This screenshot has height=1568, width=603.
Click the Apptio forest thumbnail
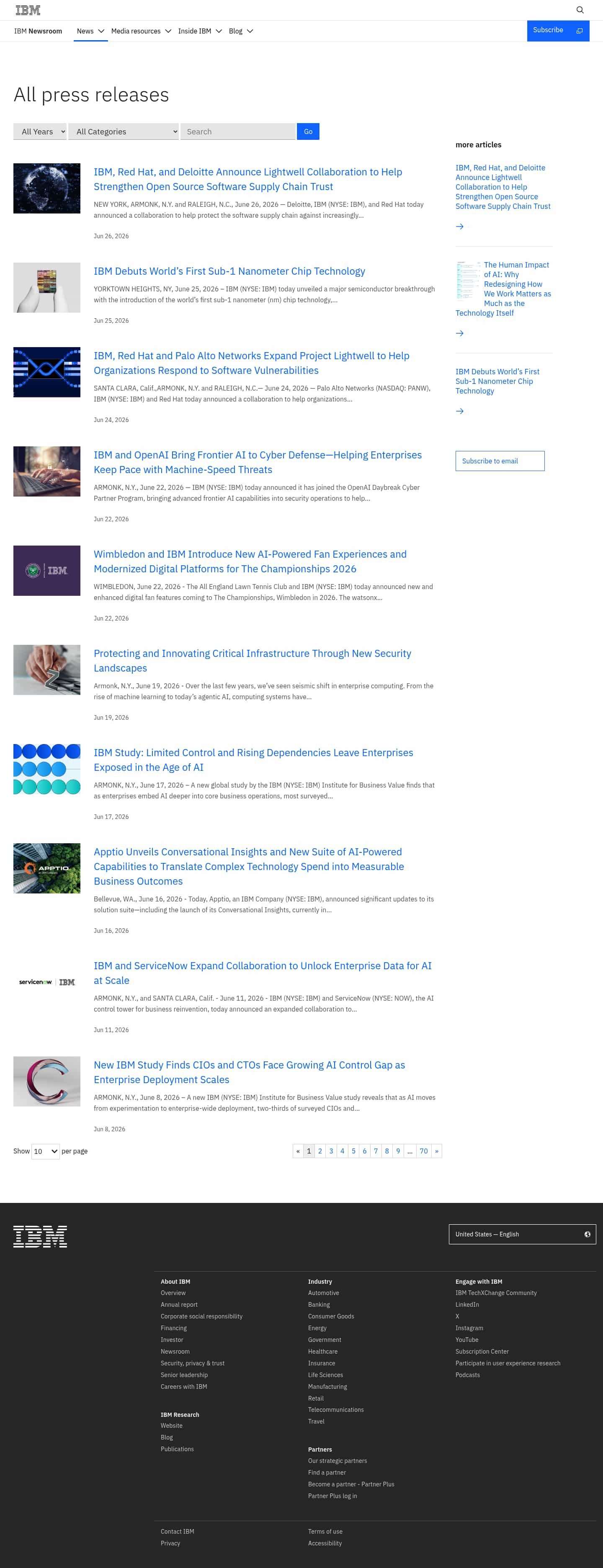tap(47, 868)
